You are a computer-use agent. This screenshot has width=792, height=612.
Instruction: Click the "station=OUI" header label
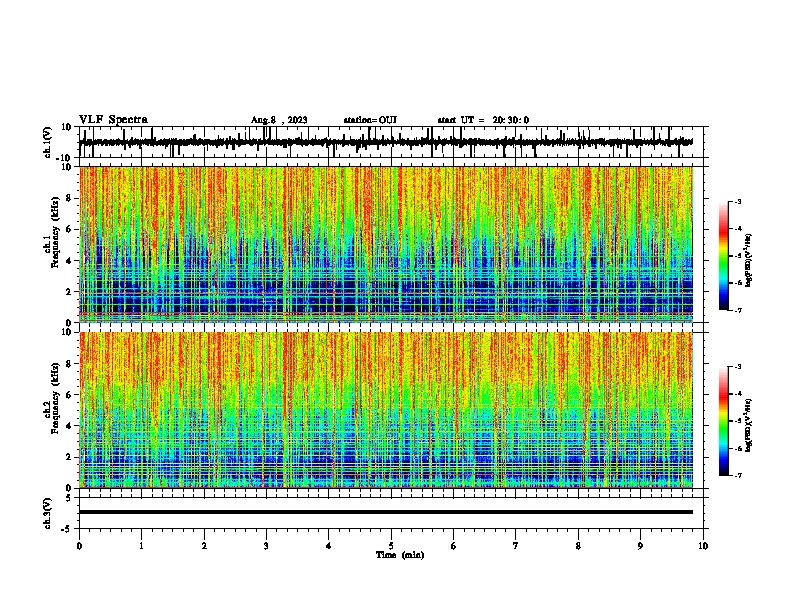[370, 120]
